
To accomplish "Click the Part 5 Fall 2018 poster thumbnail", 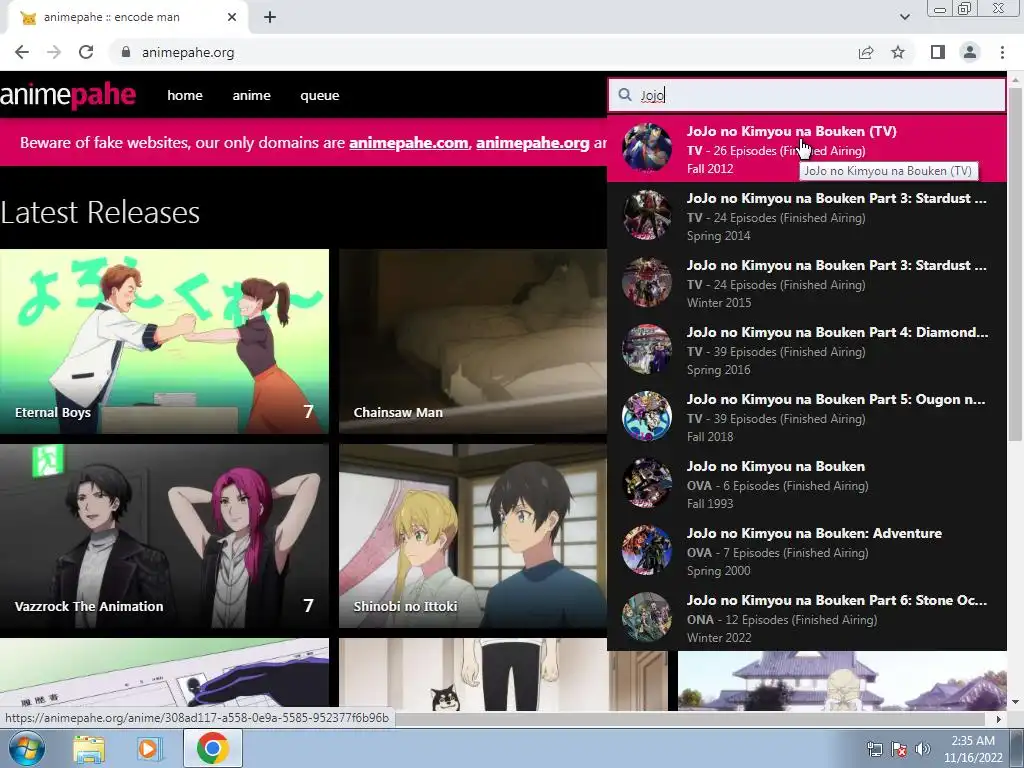I will pyautogui.click(x=647, y=416).
